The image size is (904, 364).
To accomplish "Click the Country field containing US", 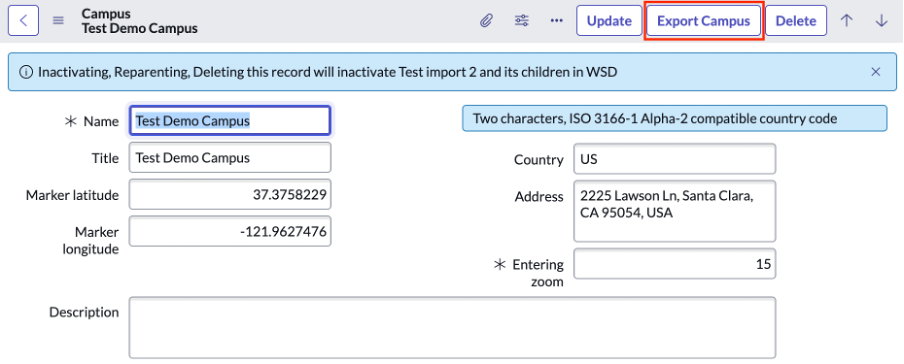I will [675, 159].
